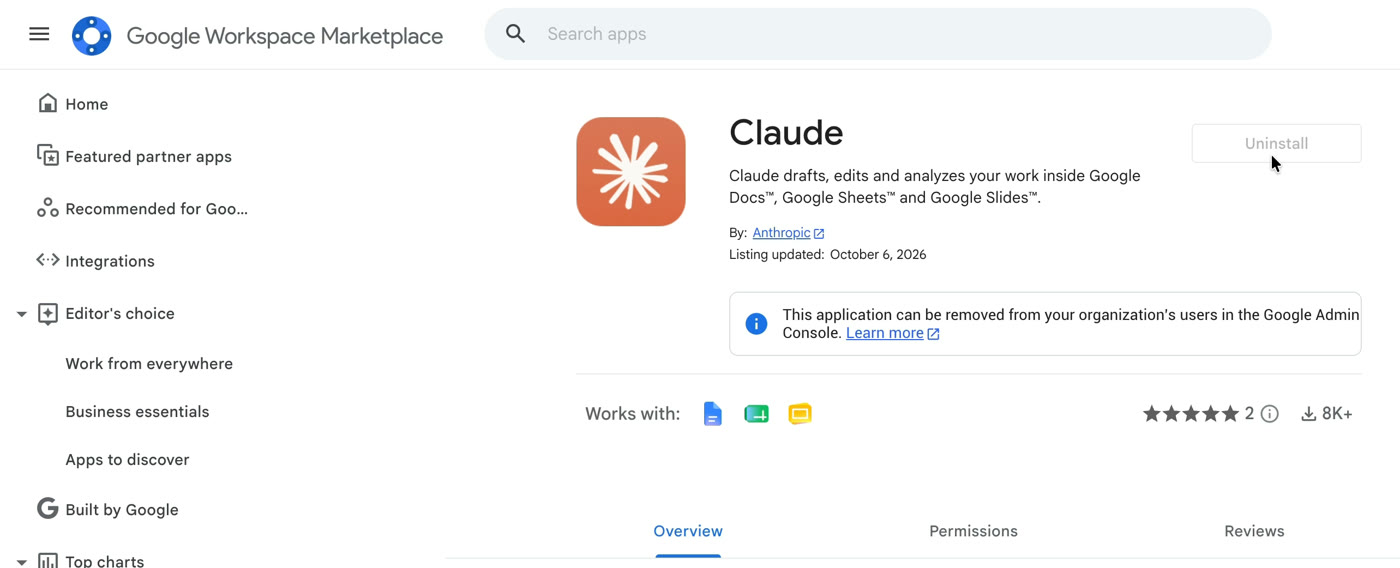Open Recommended for Google Workspace list
This screenshot has width=1400, height=568.
point(156,209)
